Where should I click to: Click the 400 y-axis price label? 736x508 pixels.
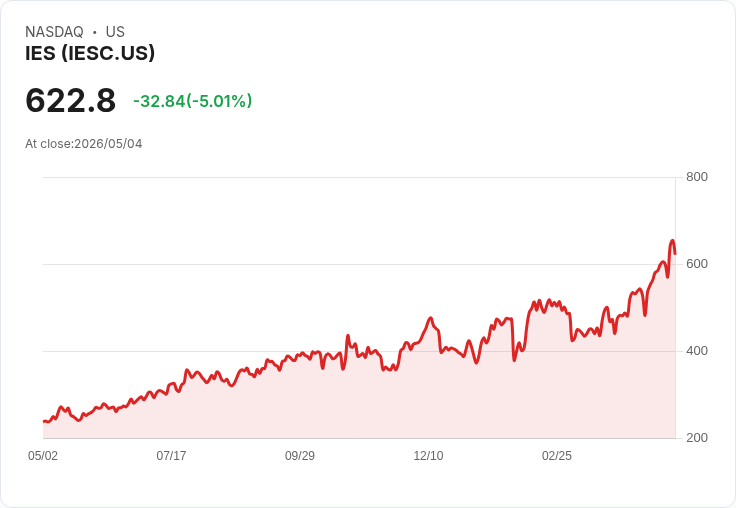tap(697, 351)
